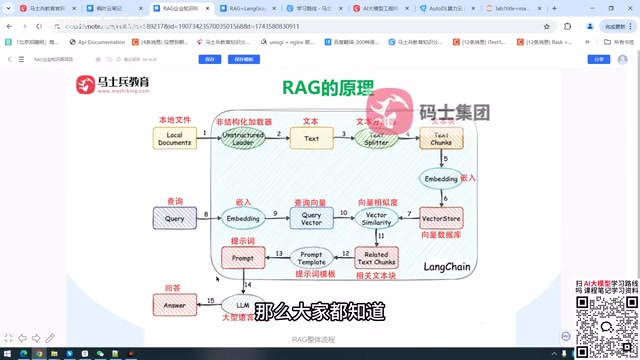Exit fullscreen with the collapse arrows icon
The height and width of the screenshot is (360, 640).
(9, 338)
